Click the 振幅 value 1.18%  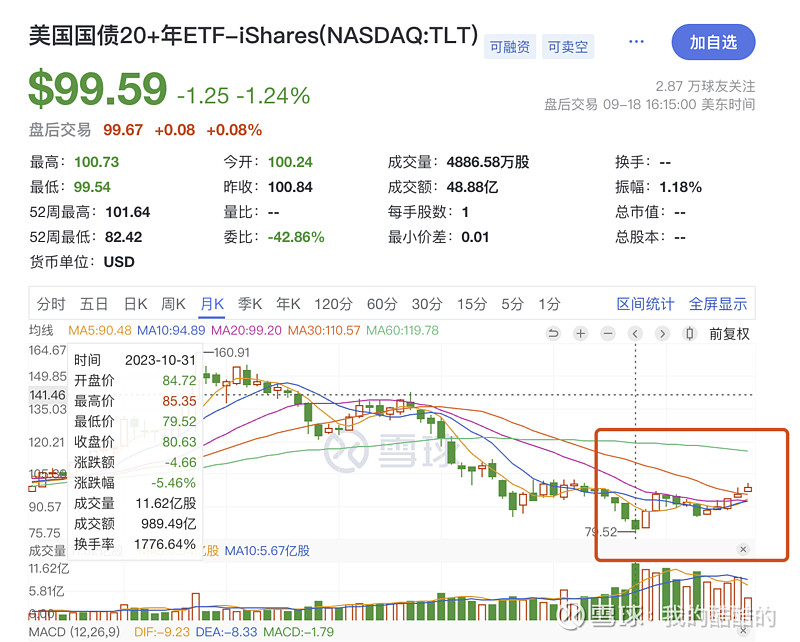pyautogui.click(x=681, y=187)
